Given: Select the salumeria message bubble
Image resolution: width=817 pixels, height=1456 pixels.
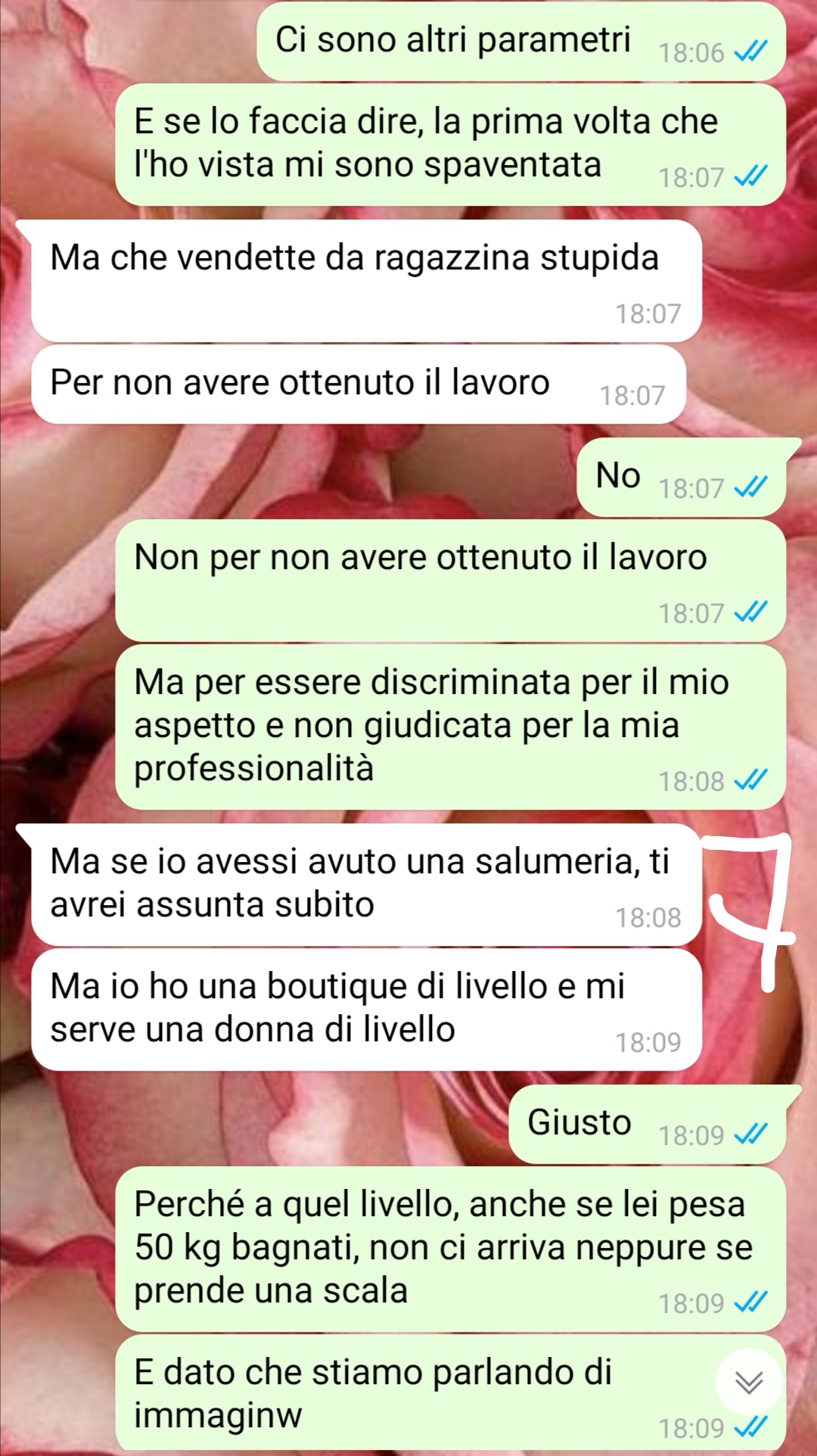Looking at the screenshot, I should point(366,885).
